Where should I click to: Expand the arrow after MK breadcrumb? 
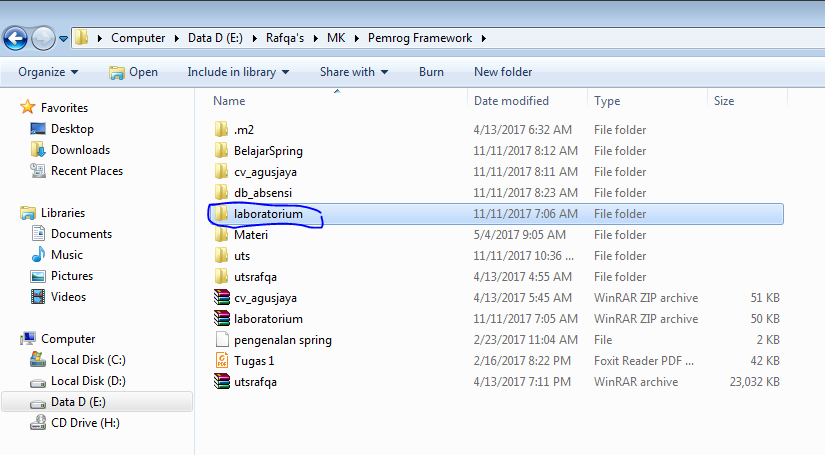[356, 38]
